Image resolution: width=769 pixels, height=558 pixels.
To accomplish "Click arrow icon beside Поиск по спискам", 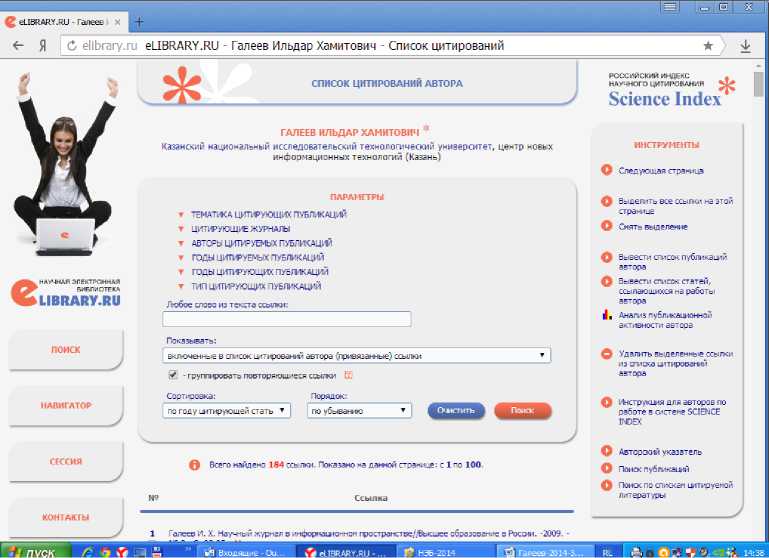I will tap(607, 485).
